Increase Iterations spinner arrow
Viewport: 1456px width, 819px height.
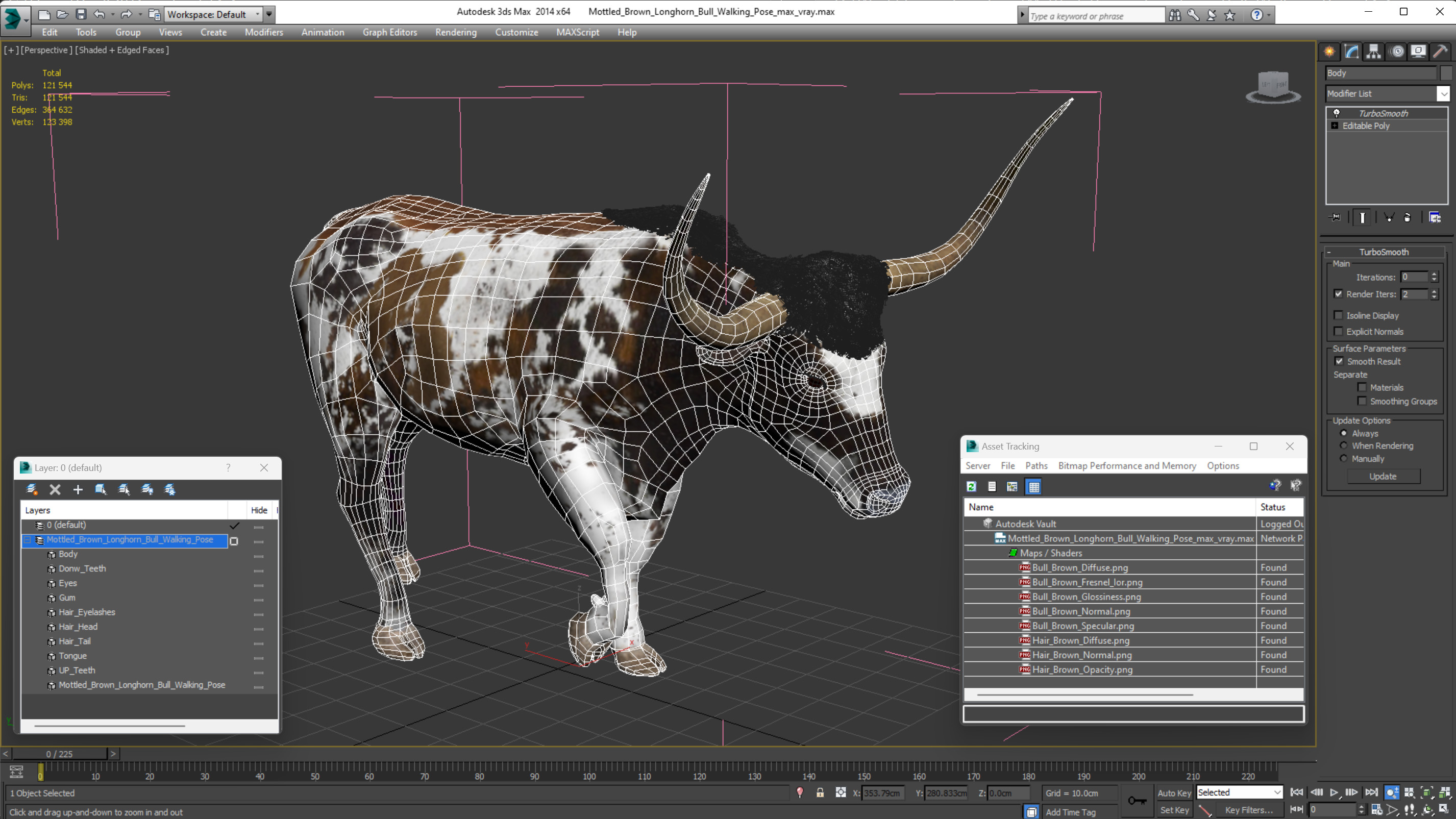pos(1434,274)
